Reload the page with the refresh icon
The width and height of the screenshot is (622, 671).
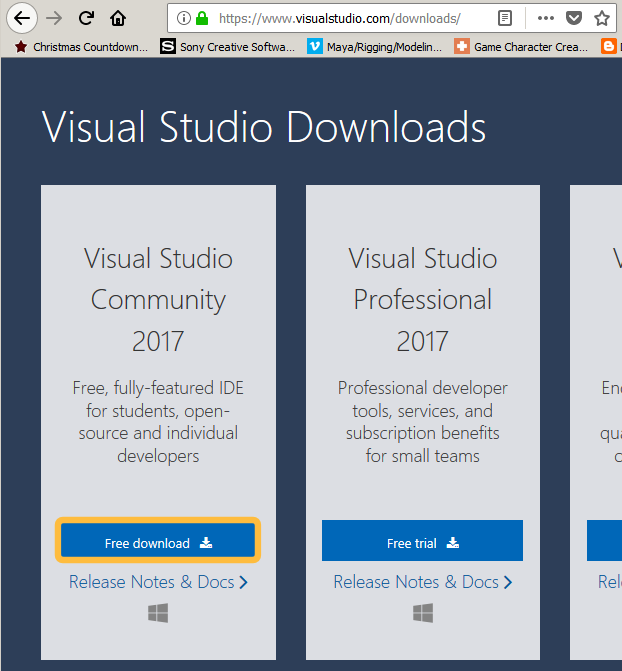tap(86, 18)
